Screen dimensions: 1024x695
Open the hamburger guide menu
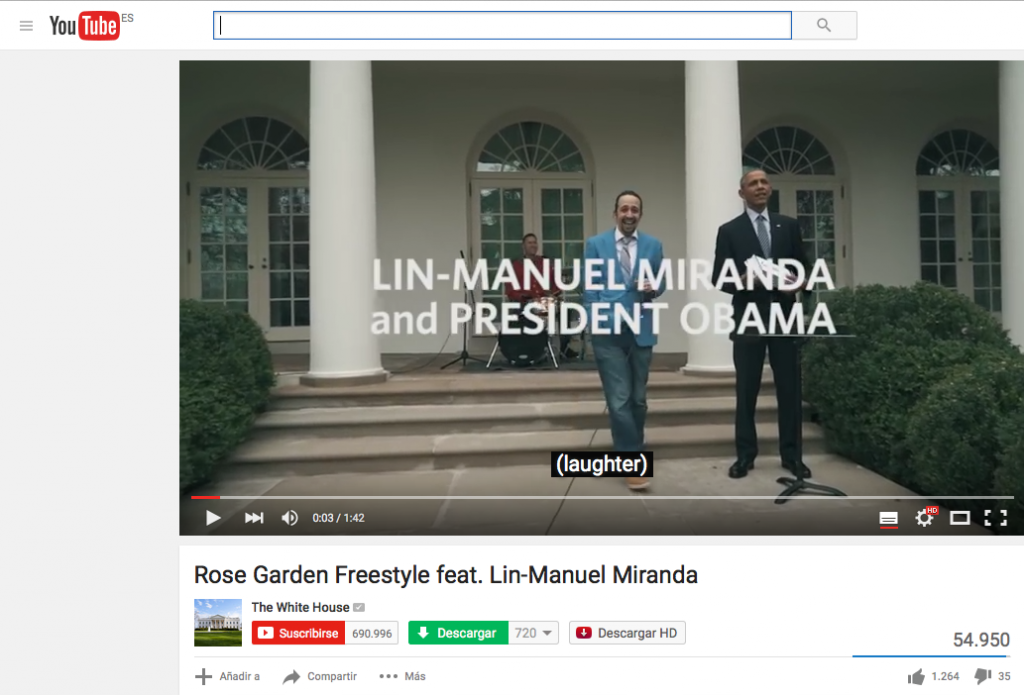point(26,26)
